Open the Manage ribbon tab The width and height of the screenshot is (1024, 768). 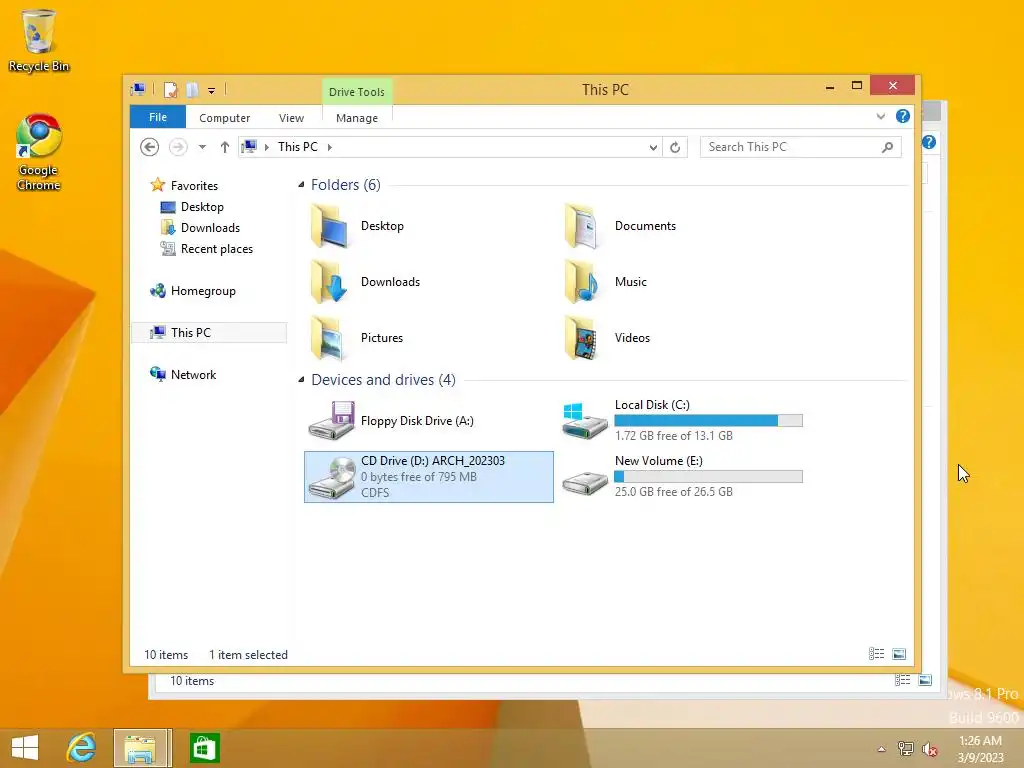(x=357, y=118)
